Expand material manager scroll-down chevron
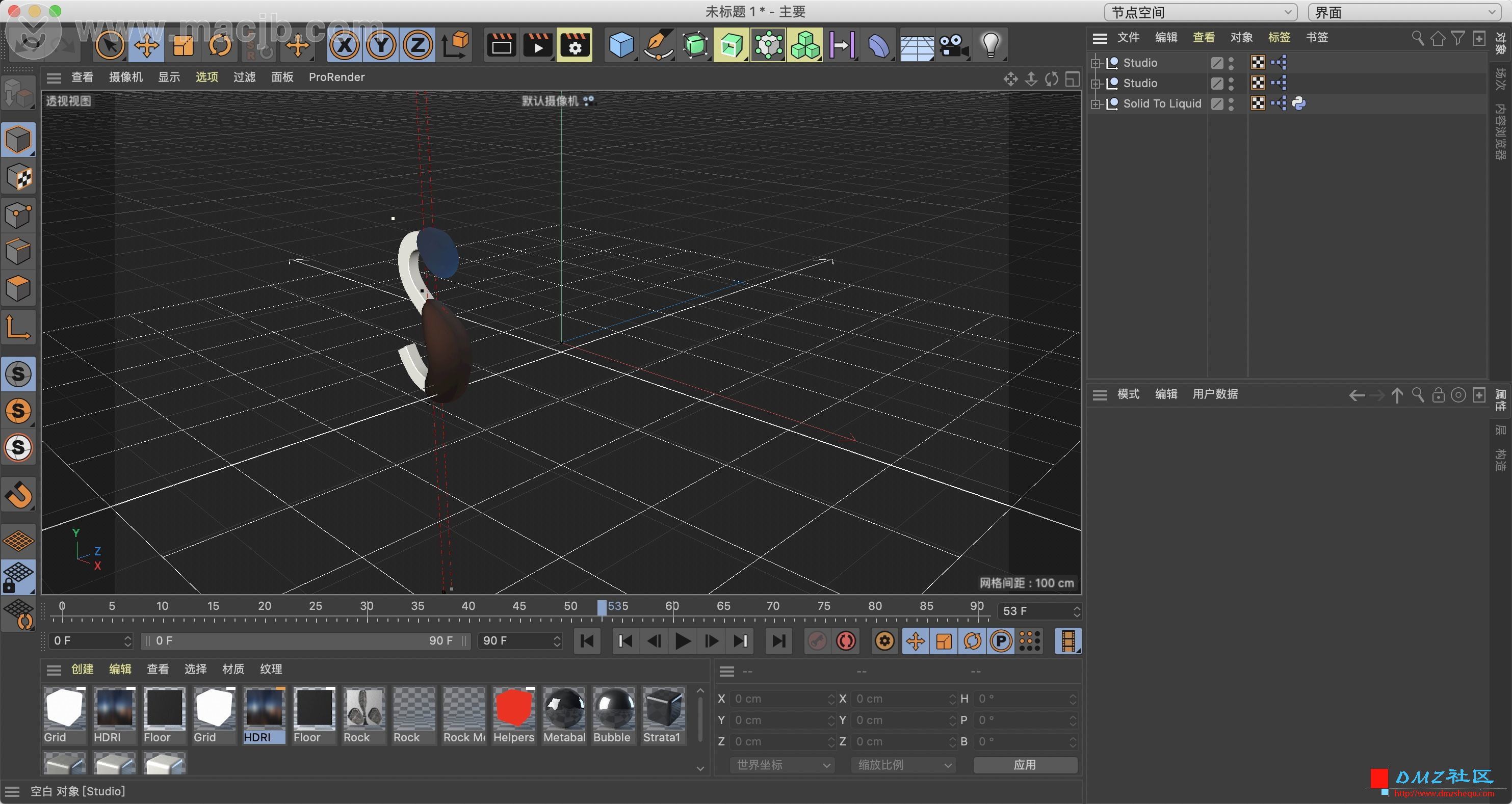 tap(699, 768)
